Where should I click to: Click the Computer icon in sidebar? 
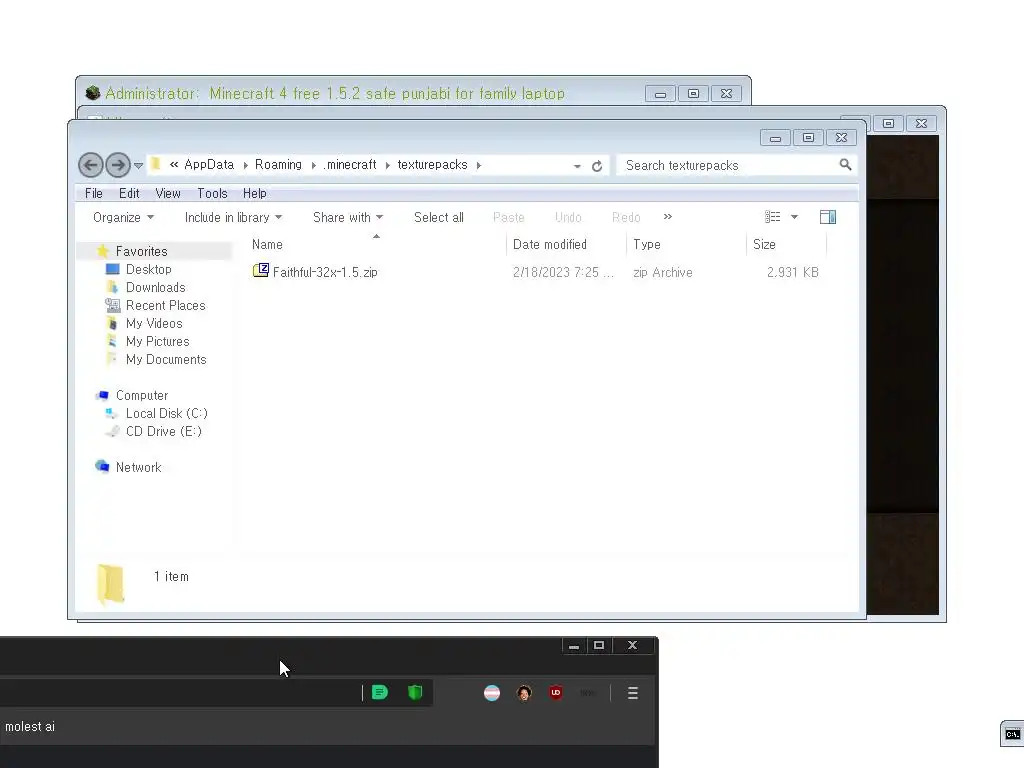point(103,395)
